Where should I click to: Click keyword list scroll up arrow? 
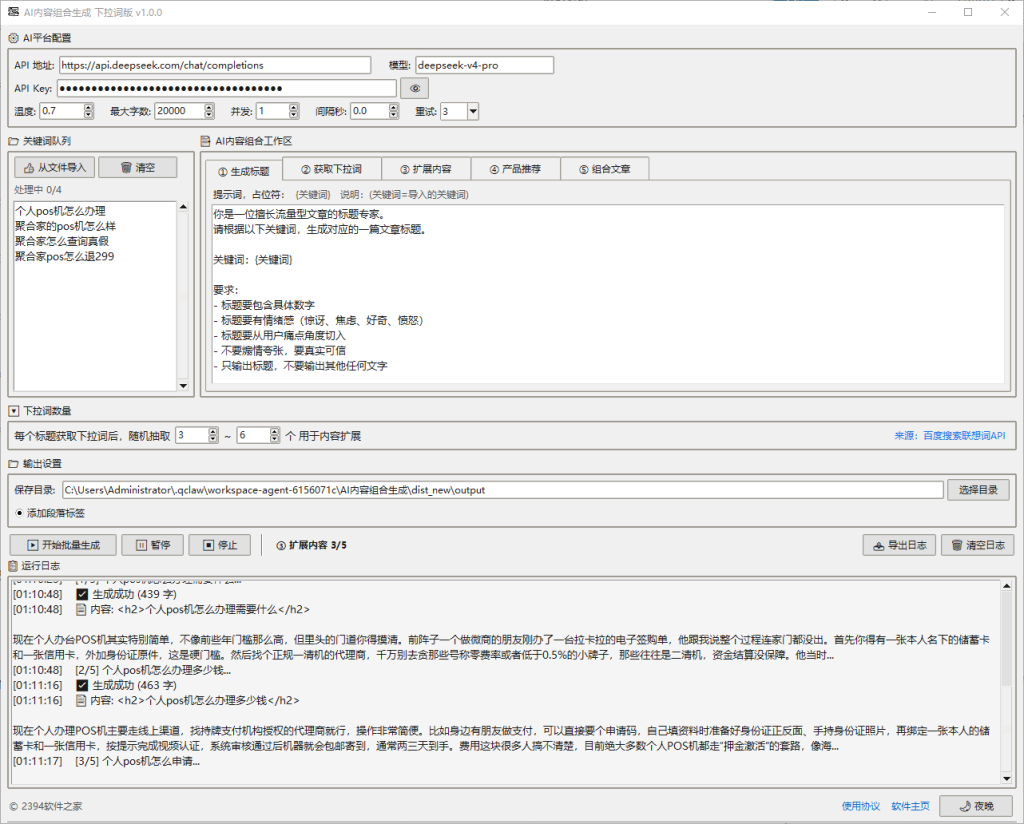183,207
